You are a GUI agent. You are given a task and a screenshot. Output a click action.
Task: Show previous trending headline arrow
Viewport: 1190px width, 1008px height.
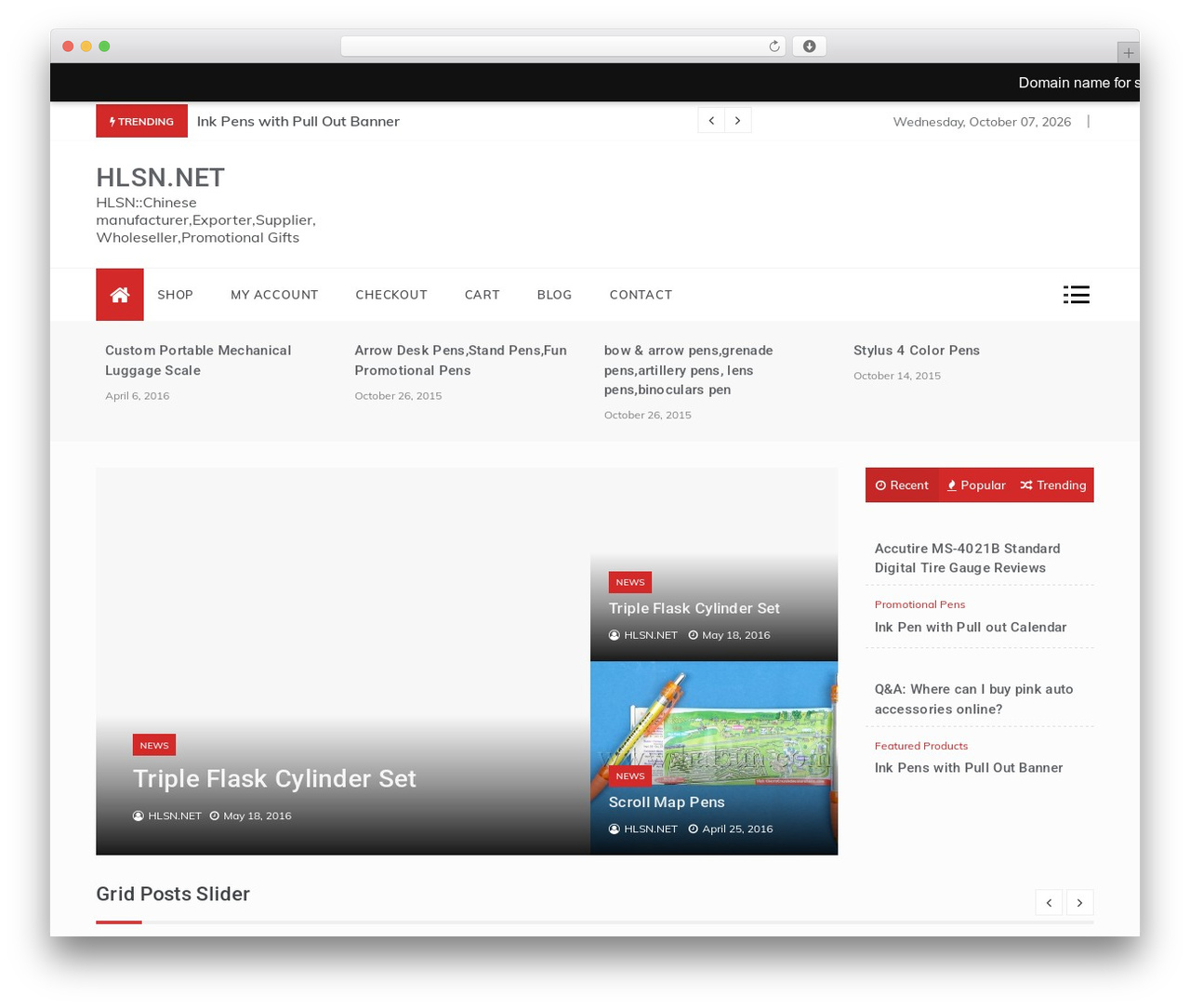coord(711,121)
